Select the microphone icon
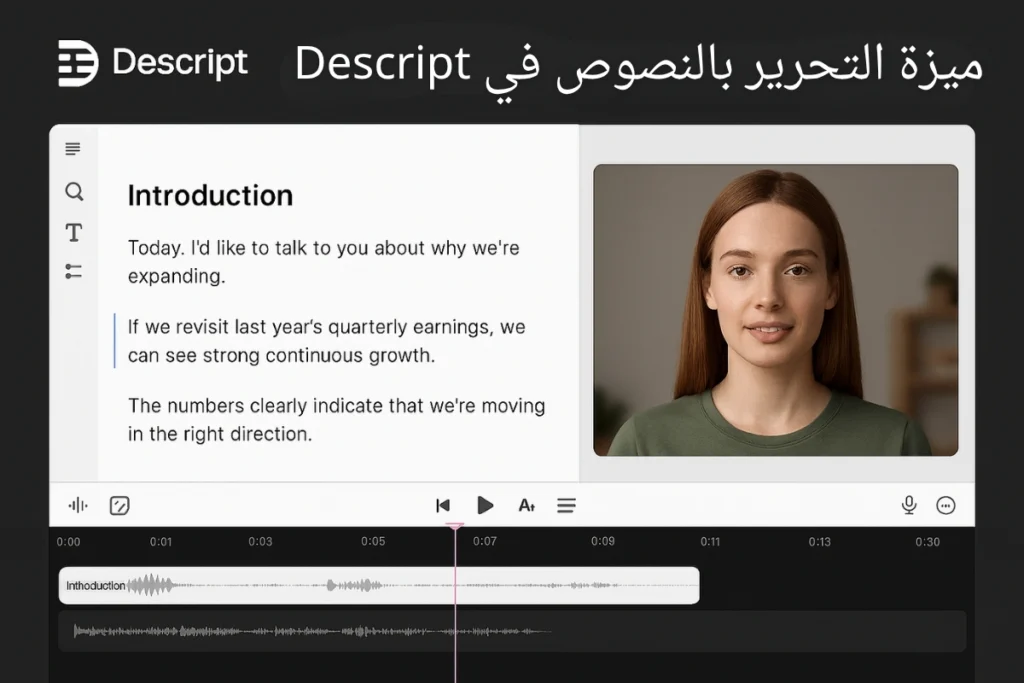This screenshot has width=1024, height=683. click(908, 505)
